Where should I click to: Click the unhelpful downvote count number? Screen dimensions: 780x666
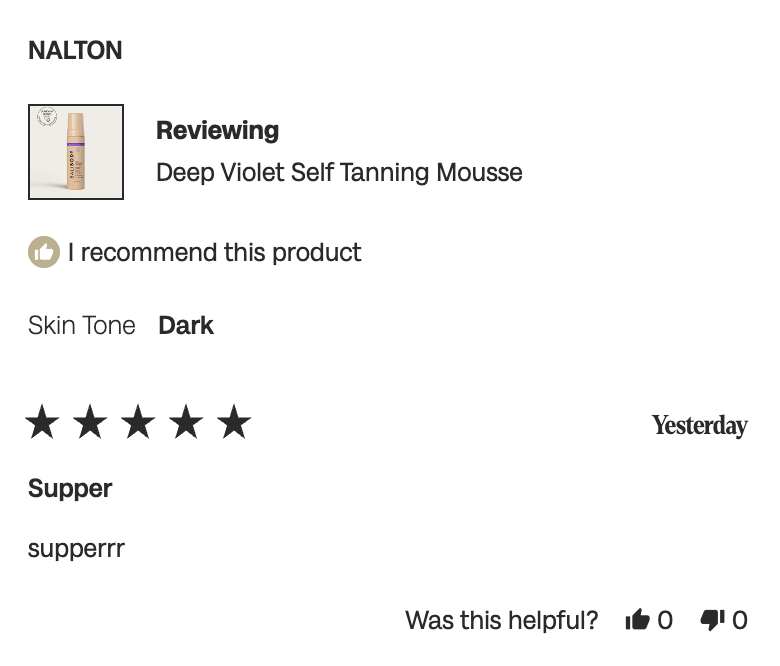pyautogui.click(x=740, y=621)
